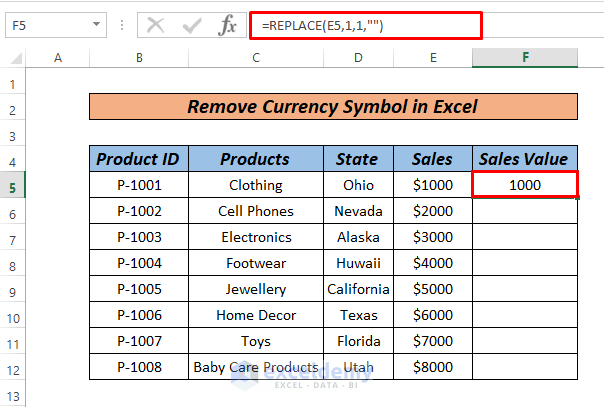The image size is (604, 407).
Task: Expand the Name Box dropdown arrow
Action: [x=96, y=24]
